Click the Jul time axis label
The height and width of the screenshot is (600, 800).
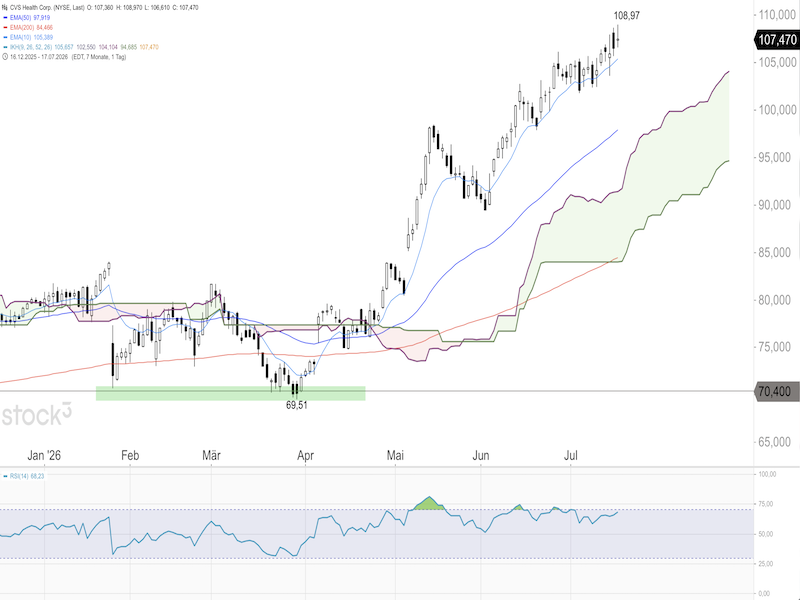pos(570,455)
